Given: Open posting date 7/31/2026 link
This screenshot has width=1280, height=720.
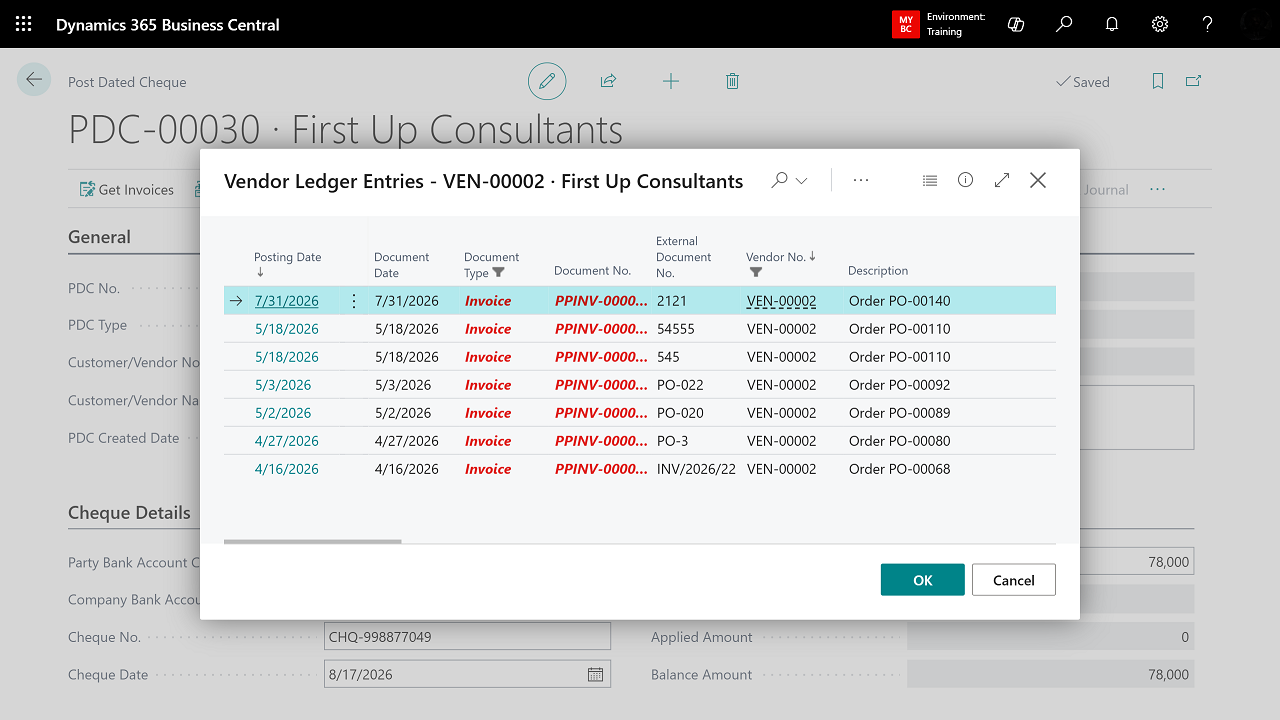Looking at the screenshot, I should [287, 301].
